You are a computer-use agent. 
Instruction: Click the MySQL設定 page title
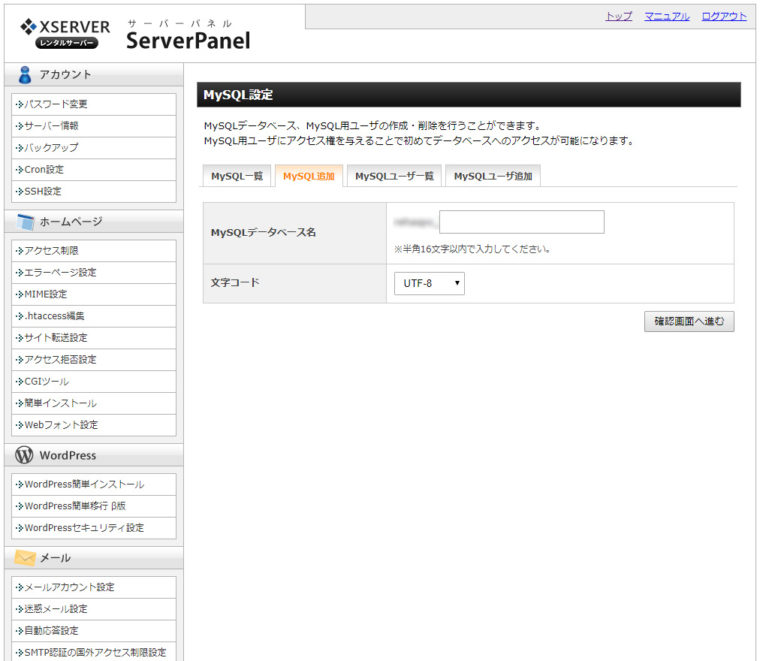point(238,94)
